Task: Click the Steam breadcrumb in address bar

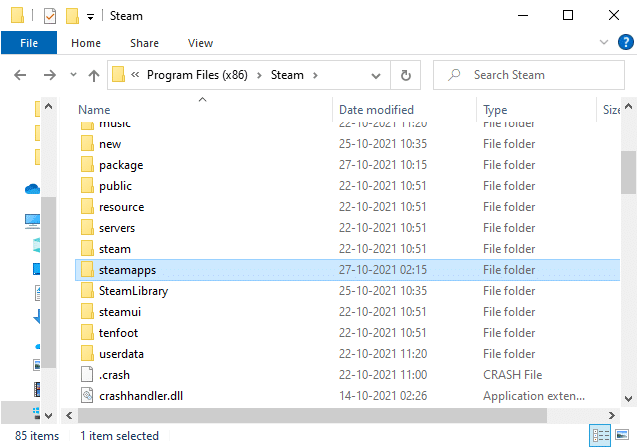Action: point(287,75)
